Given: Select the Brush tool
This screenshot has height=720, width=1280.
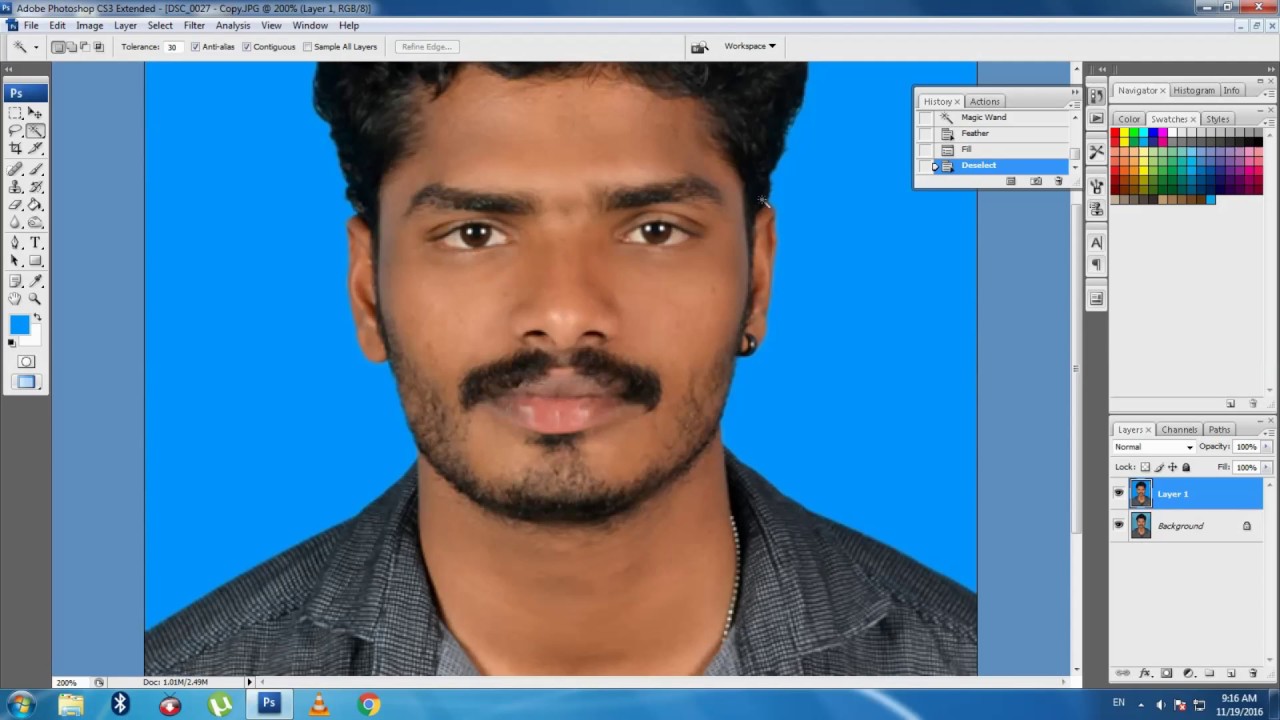Looking at the screenshot, I should [x=35, y=170].
